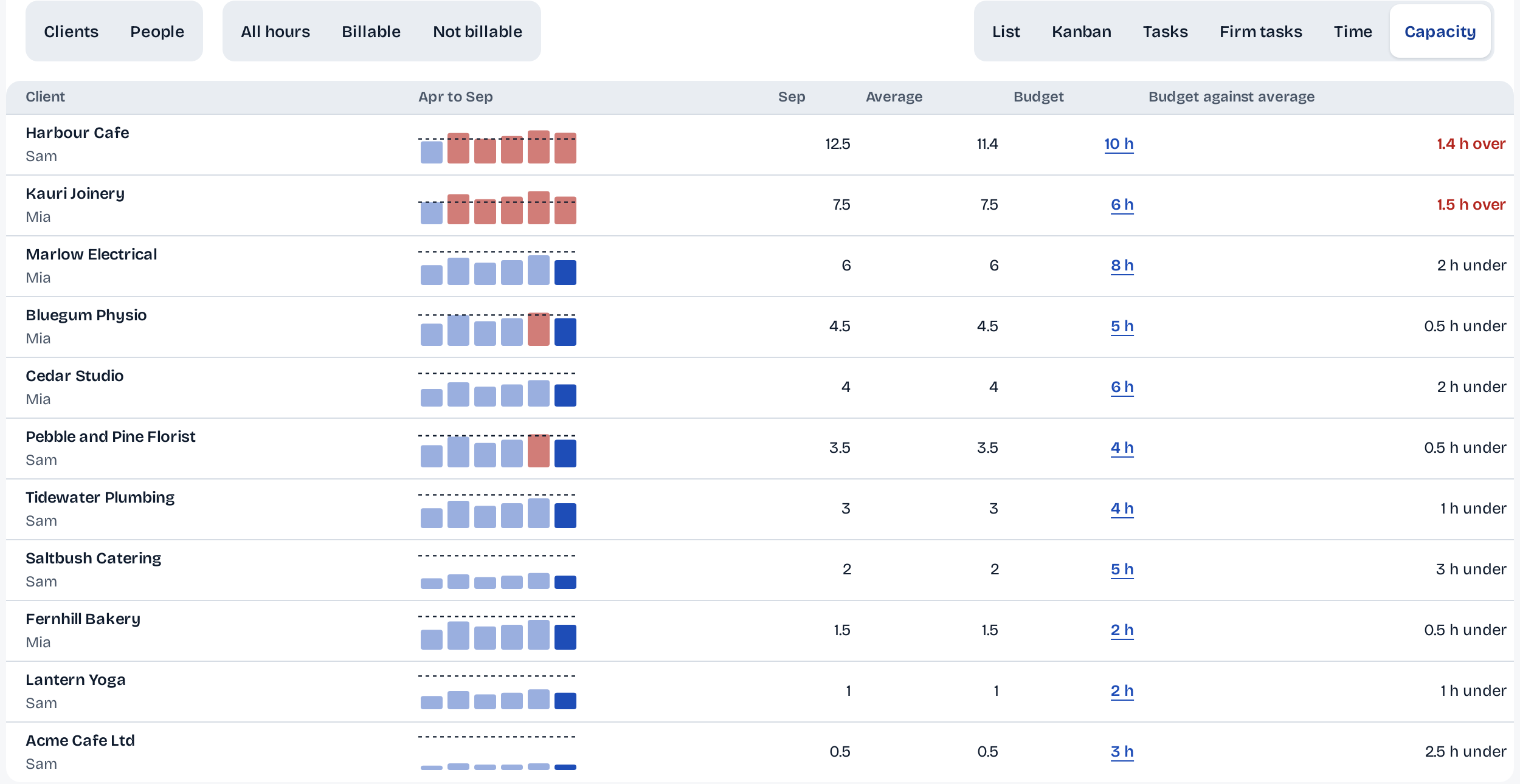Click the Pebble and Pine Florist name
This screenshot has height=784, width=1520.
(110, 436)
